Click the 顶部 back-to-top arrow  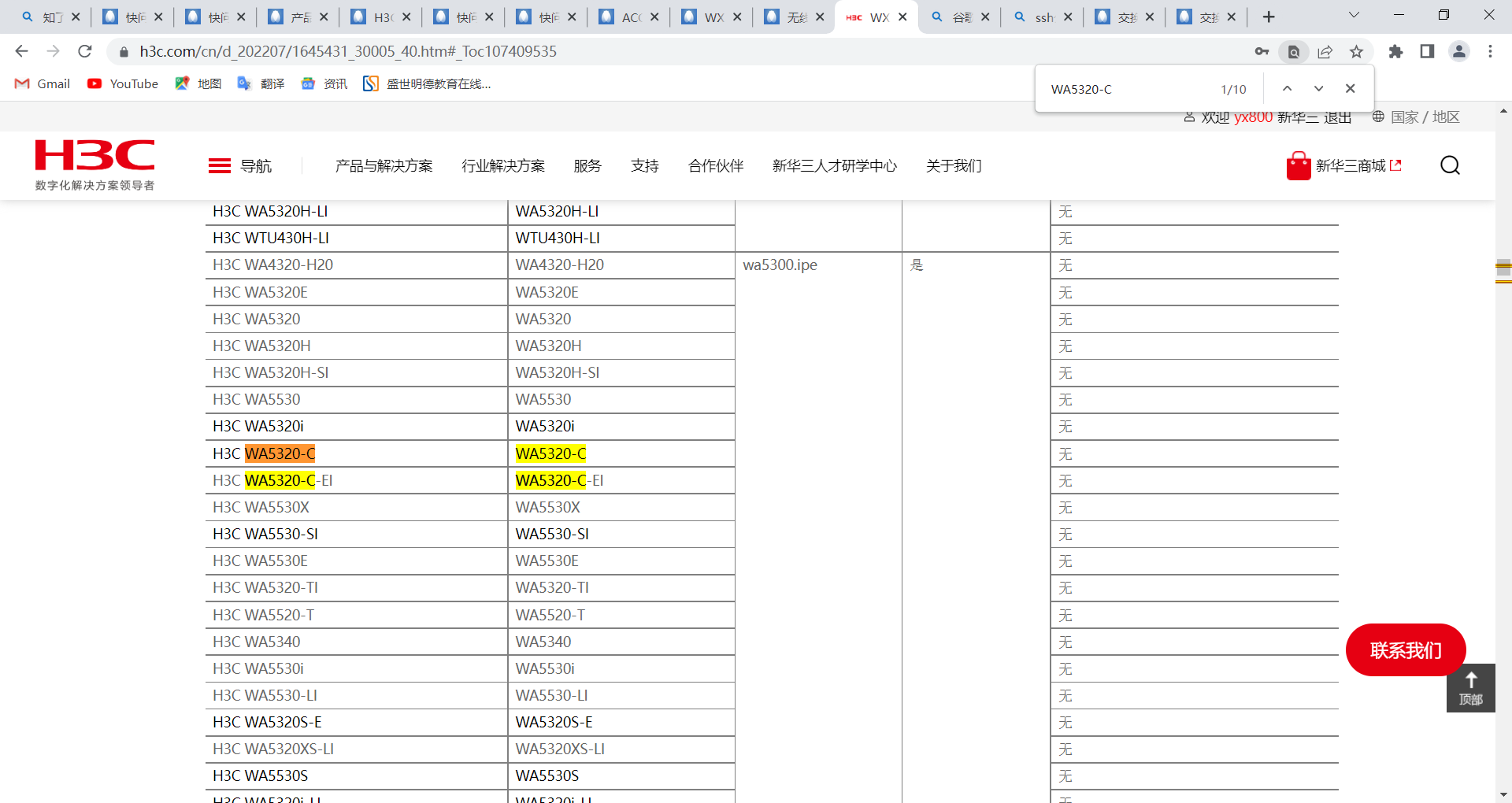[1470, 688]
